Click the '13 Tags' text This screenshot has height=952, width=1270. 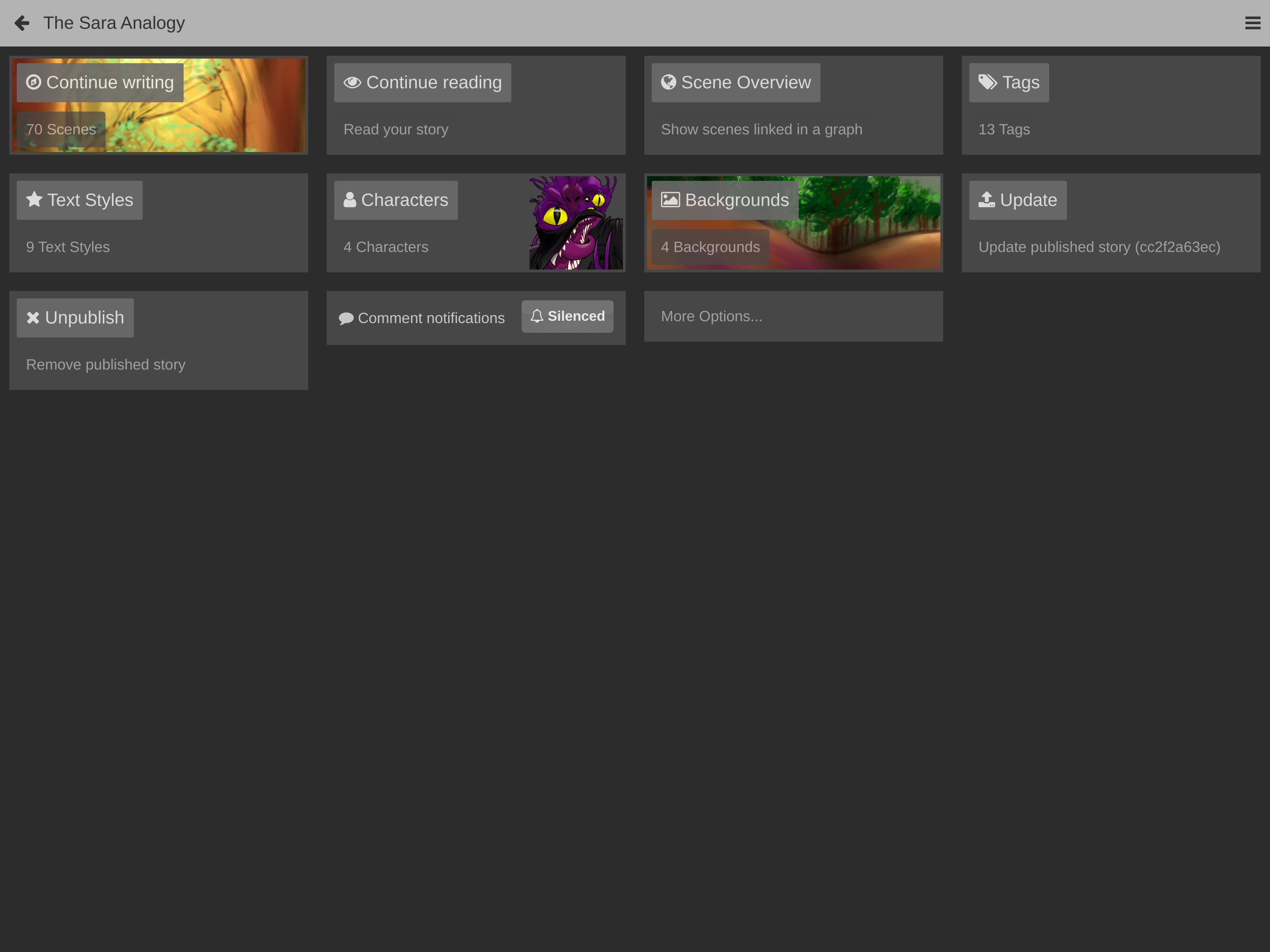point(1004,130)
